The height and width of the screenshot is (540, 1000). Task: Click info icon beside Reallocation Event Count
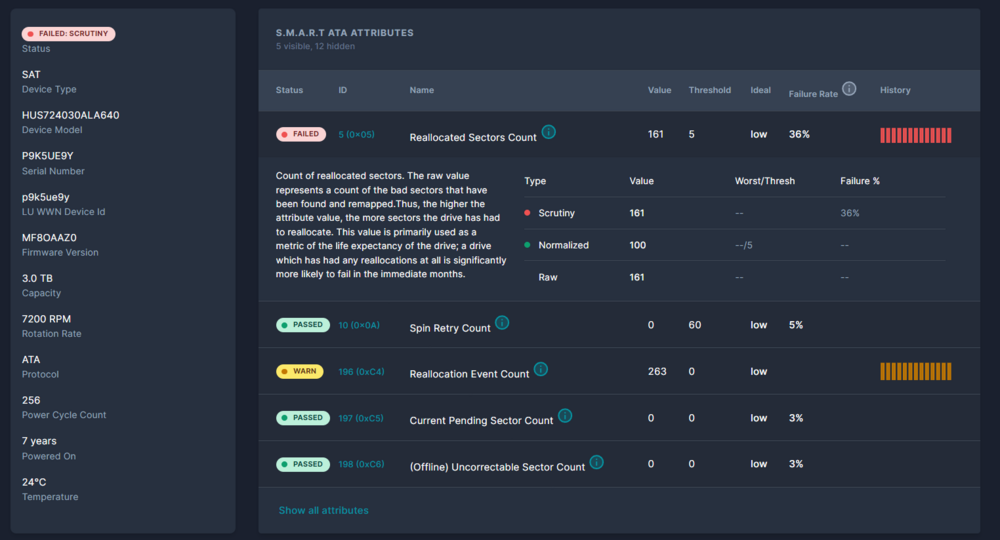click(541, 369)
